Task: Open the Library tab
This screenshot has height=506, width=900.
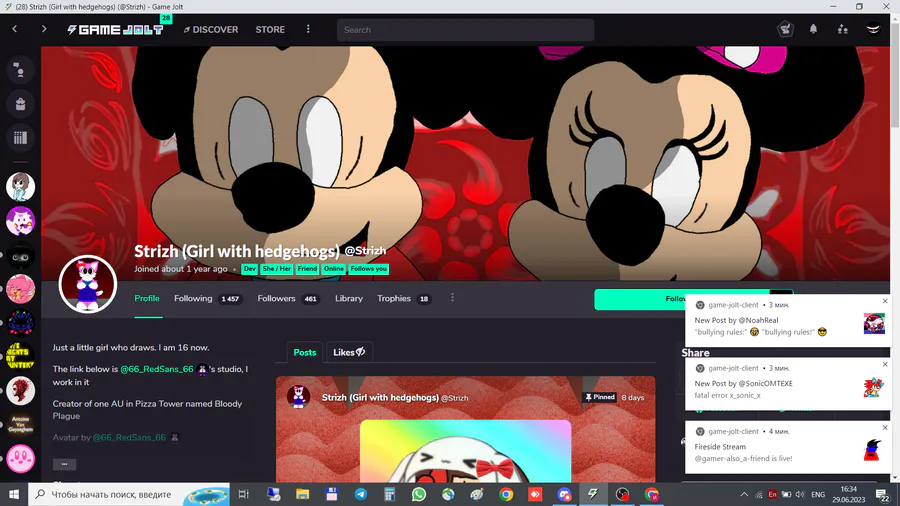Action: (x=349, y=298)
